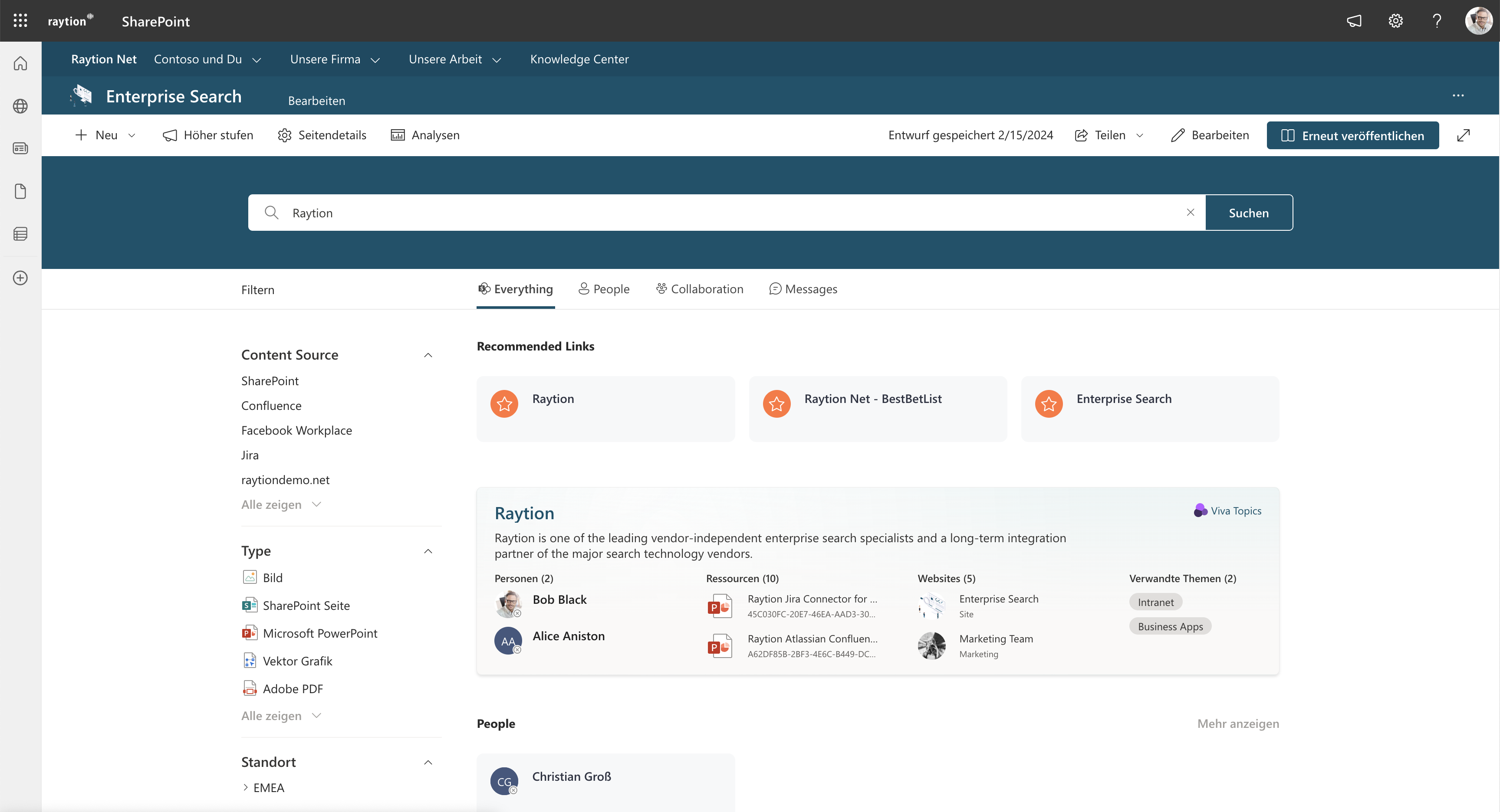
Task: Clear the search box with X icon
Action: (1190, 213)
